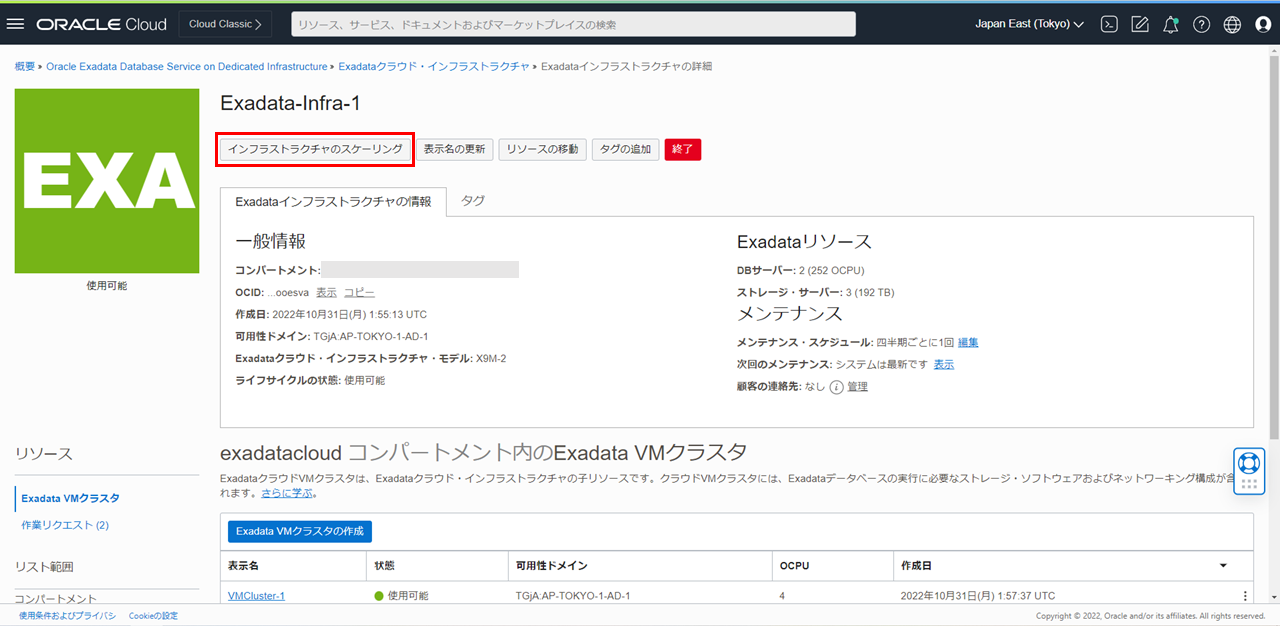View notifications bell icon

click(1170, 24)
